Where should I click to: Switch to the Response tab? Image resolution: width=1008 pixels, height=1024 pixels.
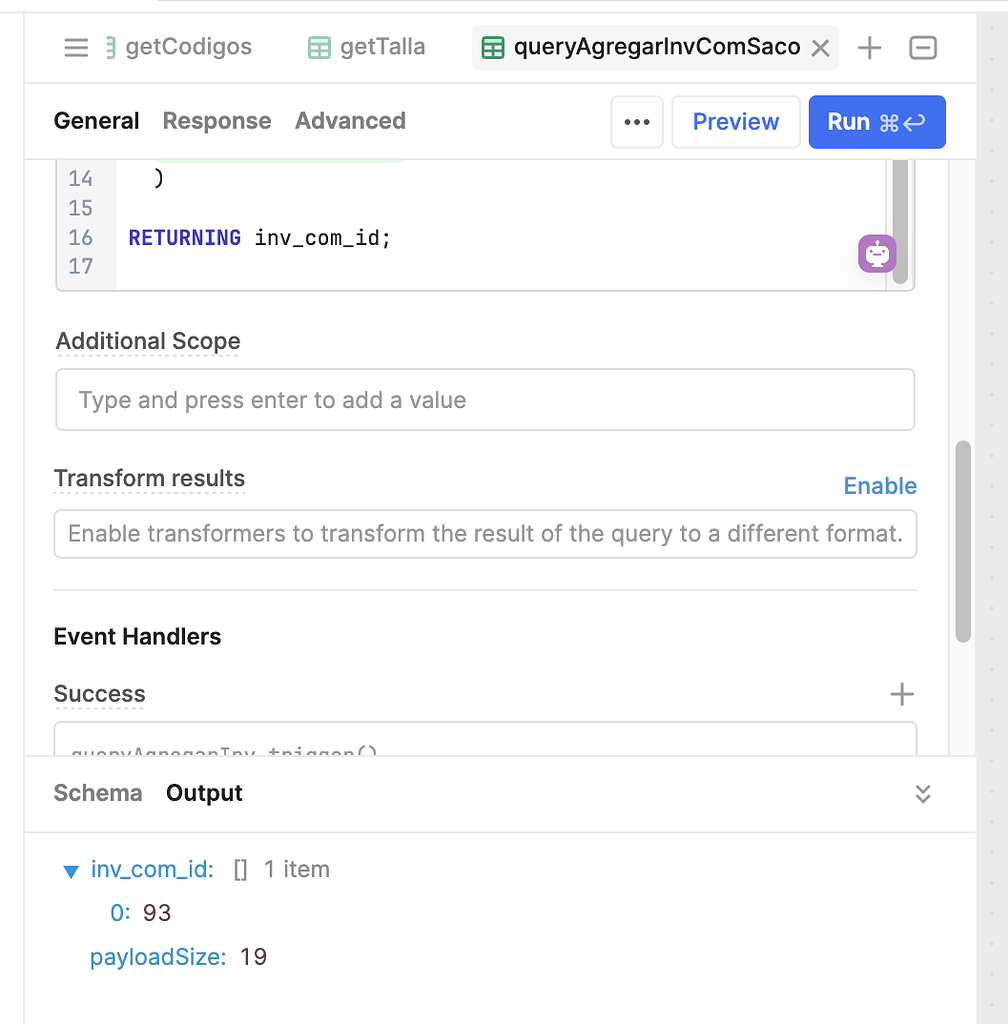click(x=217, y=121)
